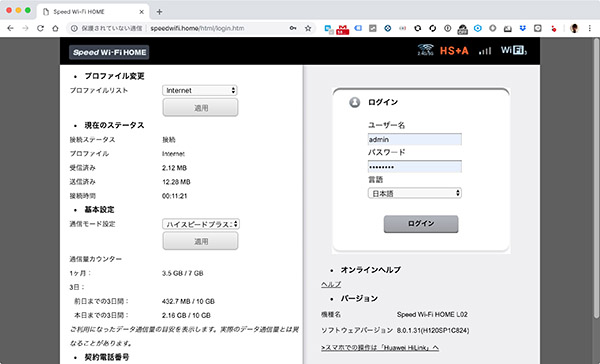600x364 pixels.
Task: Click software version 8.0.1.31(H120SP1C824)
Action: [x=433, y=330]
